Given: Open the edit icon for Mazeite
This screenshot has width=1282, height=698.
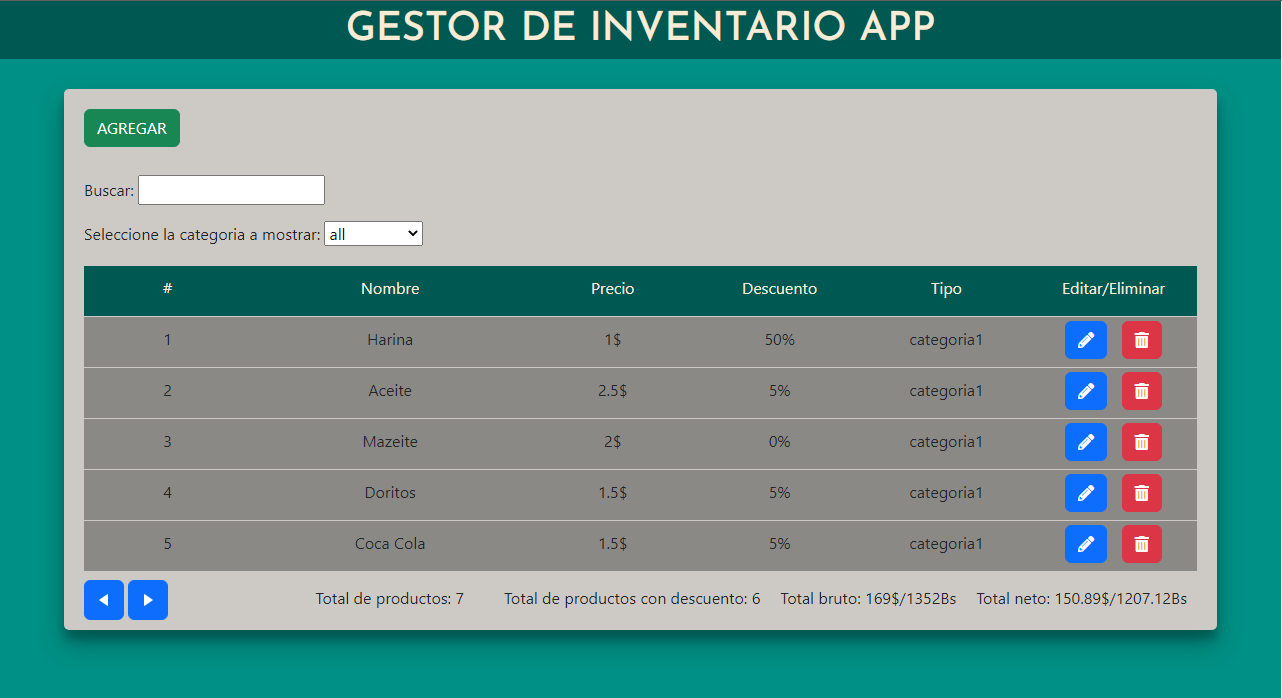Looking at the screenshot, I should [x=1086, y=442].
